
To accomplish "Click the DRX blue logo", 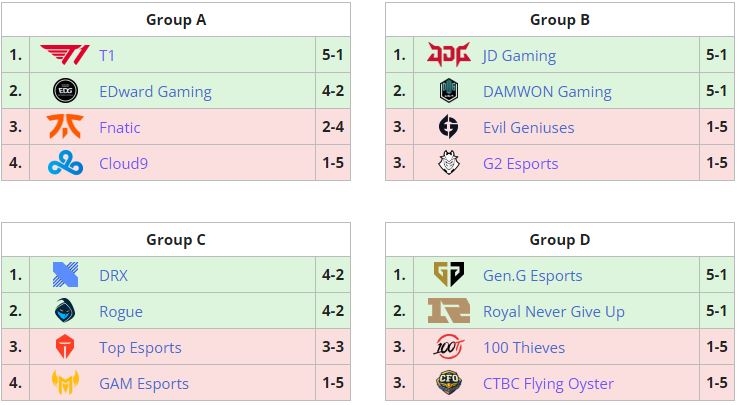I will [65, 275].
